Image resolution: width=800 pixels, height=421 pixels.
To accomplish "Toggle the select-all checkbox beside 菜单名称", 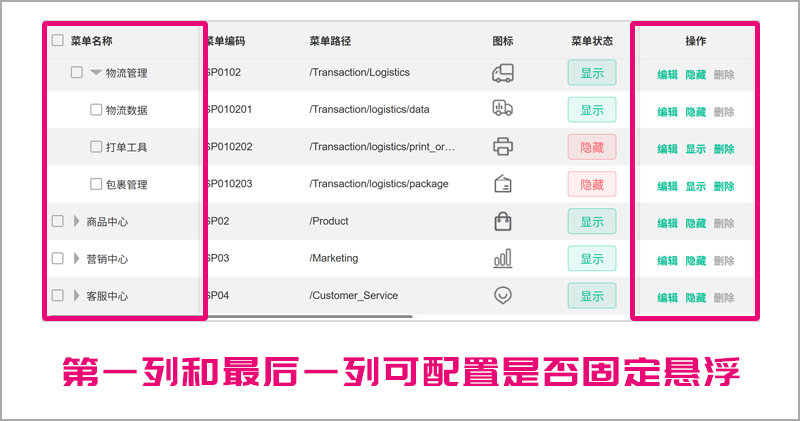I will pyautogui.click(x=58, y=40).
